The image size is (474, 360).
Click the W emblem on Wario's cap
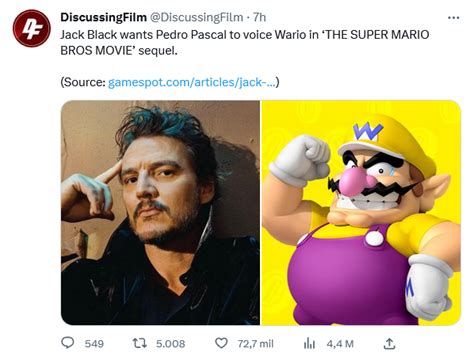click(x=368, y=132)
